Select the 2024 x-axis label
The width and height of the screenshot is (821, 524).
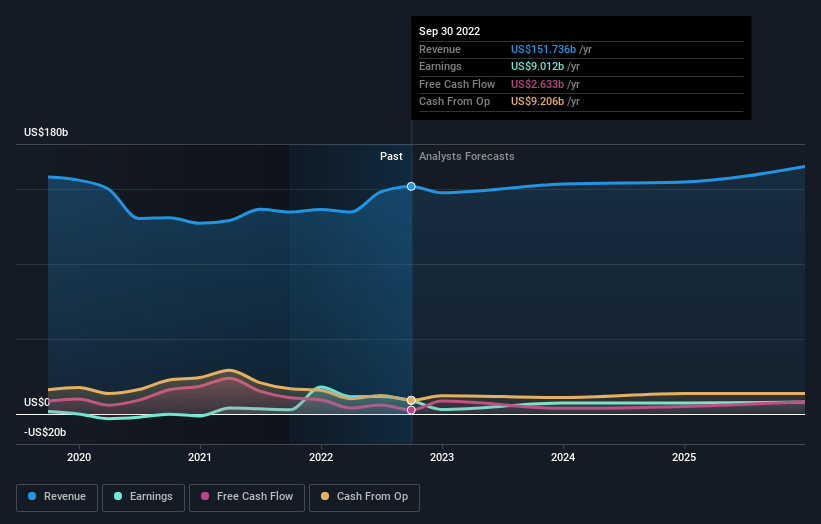pos(563,458)
